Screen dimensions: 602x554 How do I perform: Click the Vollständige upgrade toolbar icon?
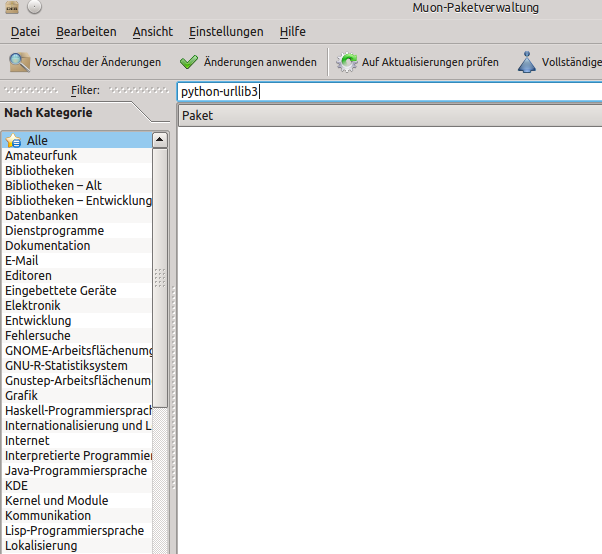coord(526,62)
